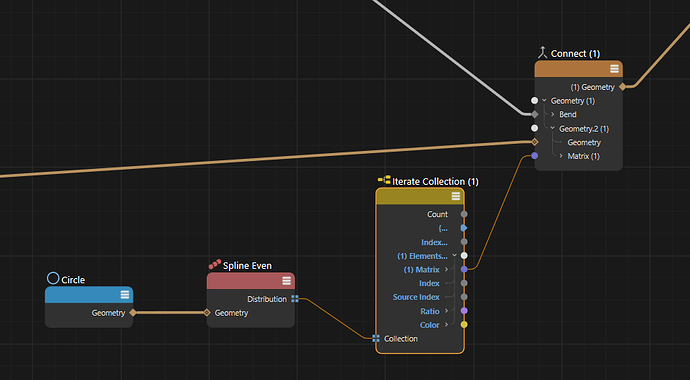Select the Connect (1) node title
The height and width of the screenshot is (380, 690).
575,54
